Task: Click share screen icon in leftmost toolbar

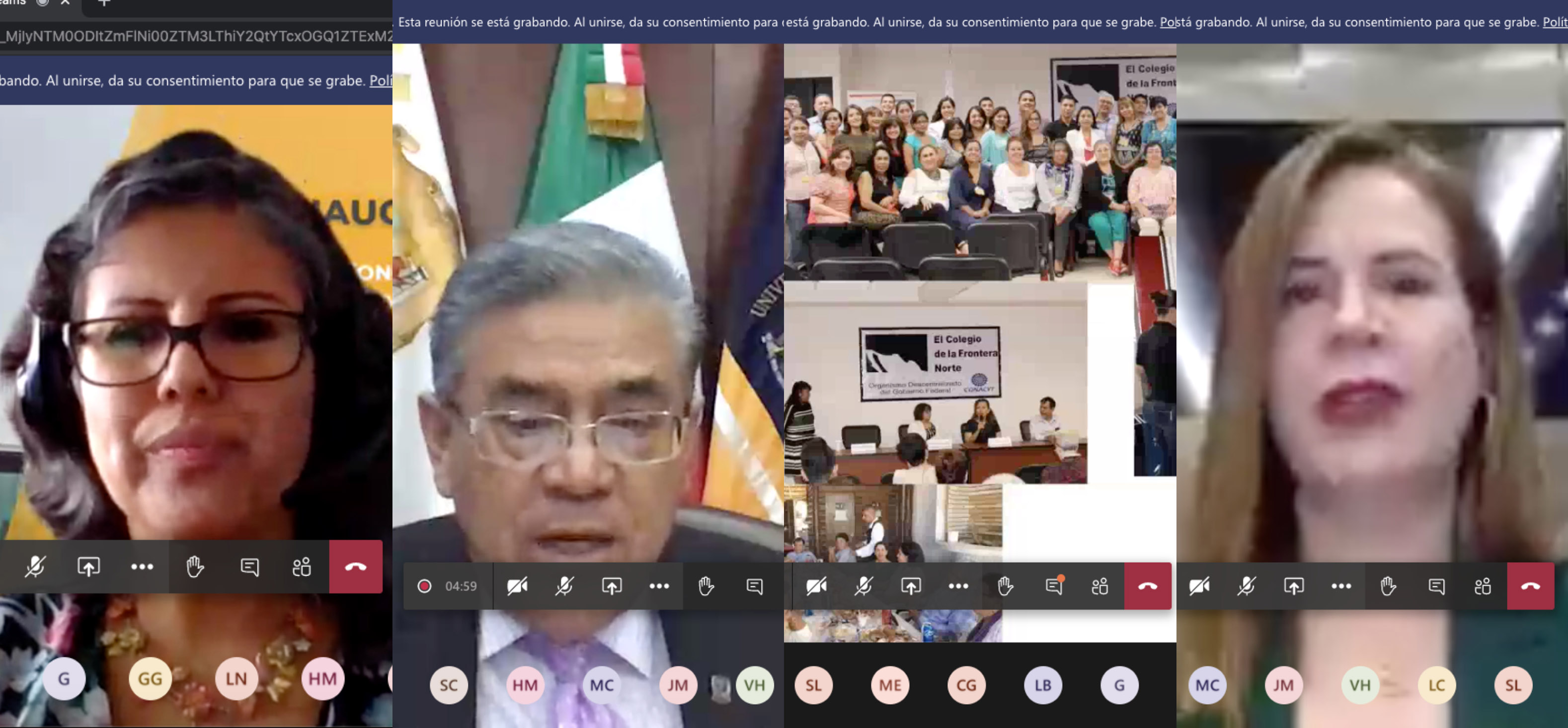Action: (88, 566)
